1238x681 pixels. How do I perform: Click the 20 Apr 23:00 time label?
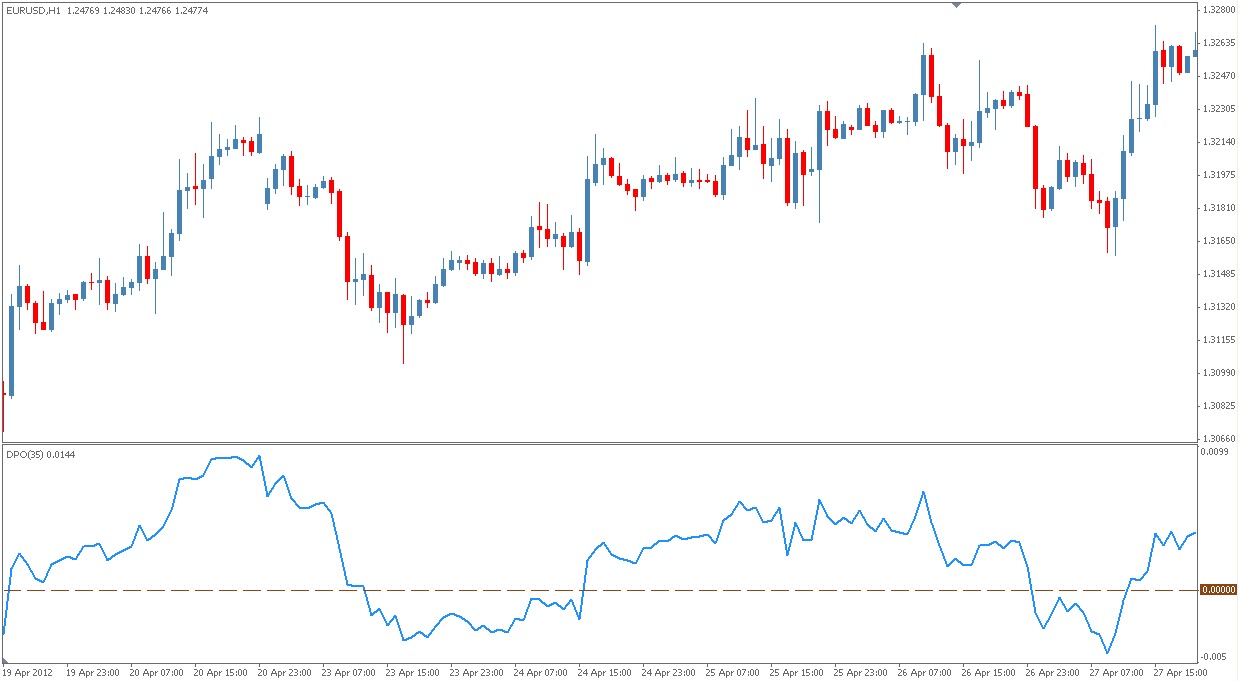tap(283, 673)
